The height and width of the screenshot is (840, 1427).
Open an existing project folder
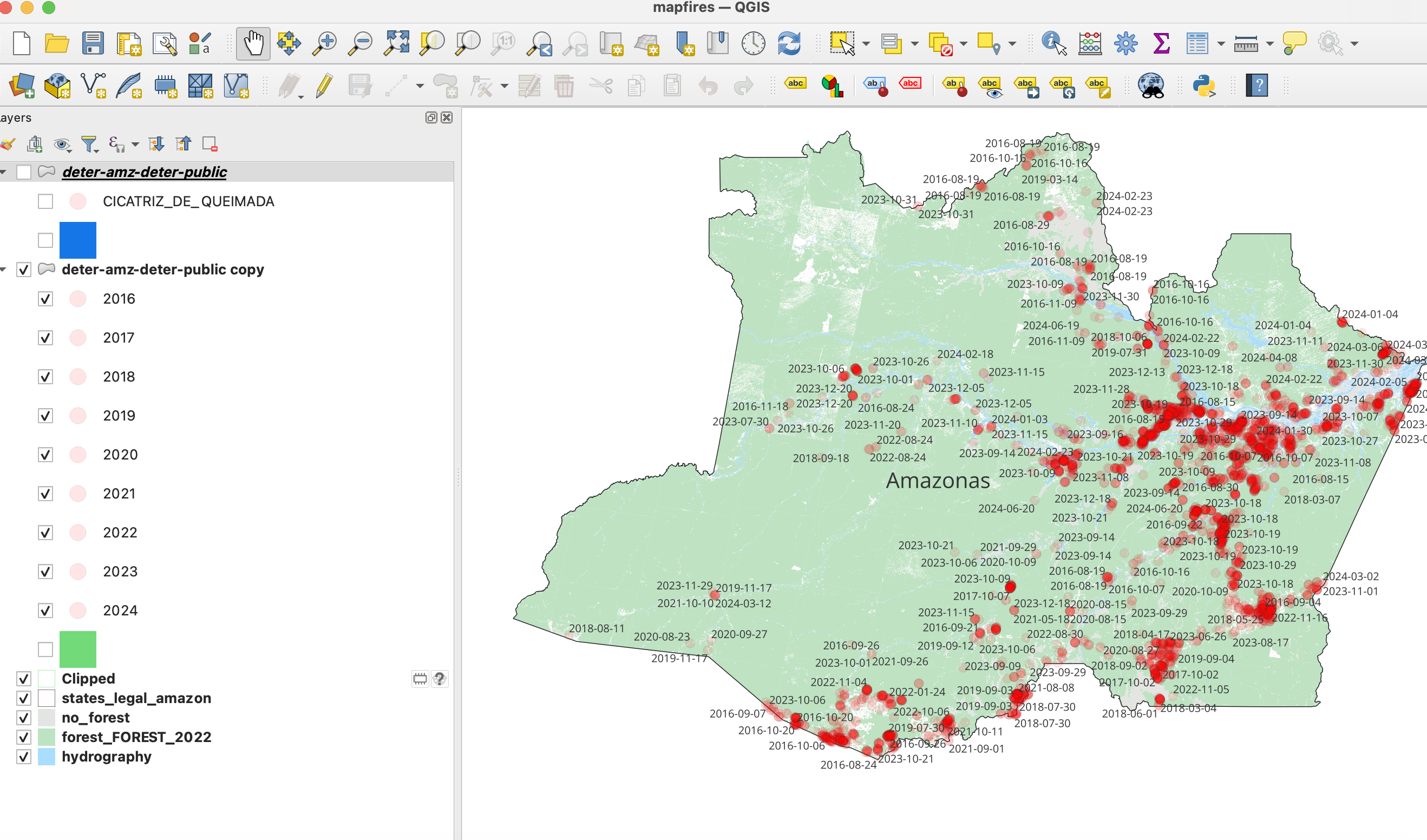tap(57, 44)
